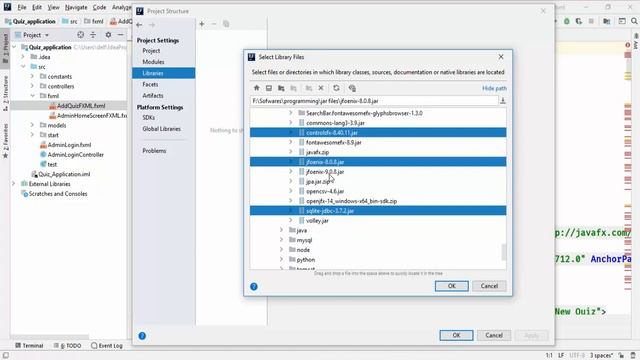Expand the constants package in Project tree
The height and width of the screenshot is (360, 640).
tap(33, 76)
